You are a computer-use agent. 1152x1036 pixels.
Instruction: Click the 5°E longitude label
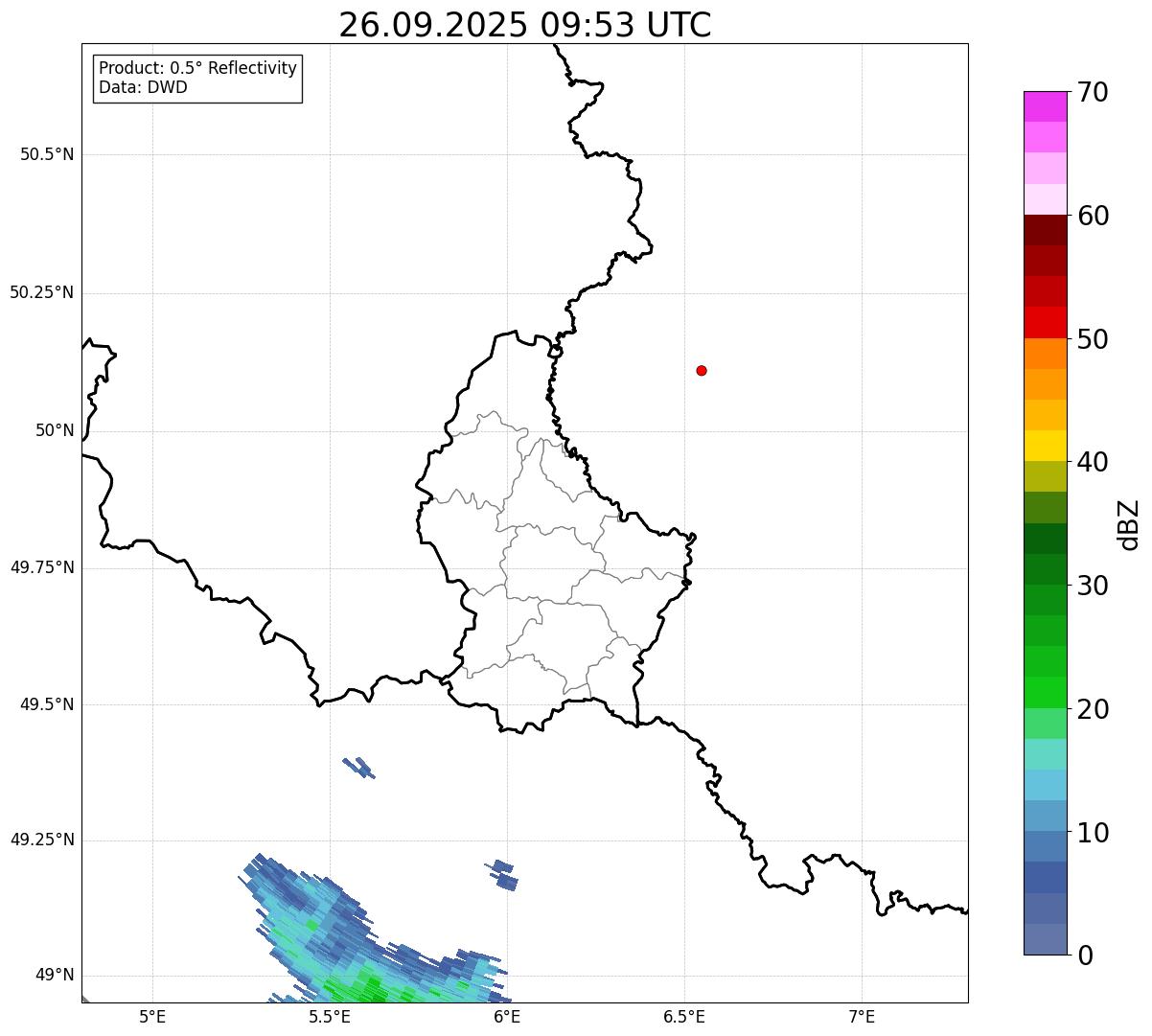coord(152,1016)
